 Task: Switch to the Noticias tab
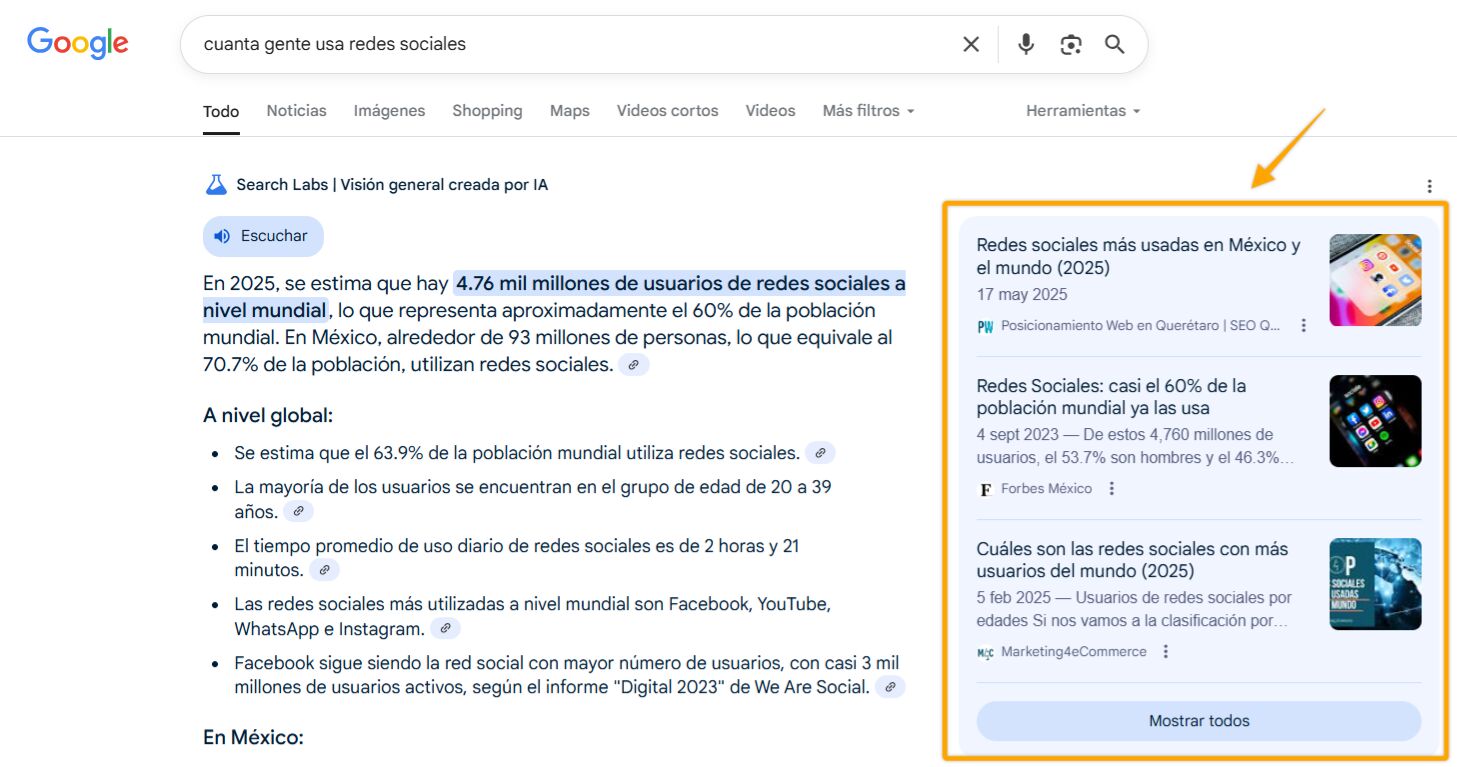click(x=296, y=110)
